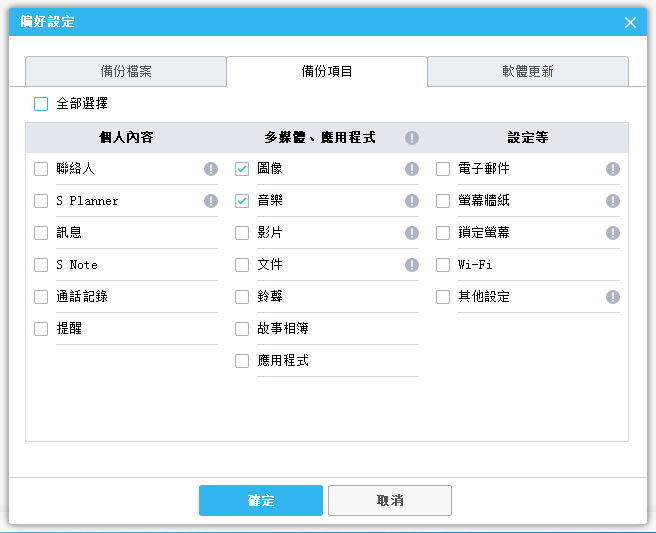The width and height of the screenshot is (656, 533).
Task: Click the 個人內容 column header
Action: click(126, 137)
